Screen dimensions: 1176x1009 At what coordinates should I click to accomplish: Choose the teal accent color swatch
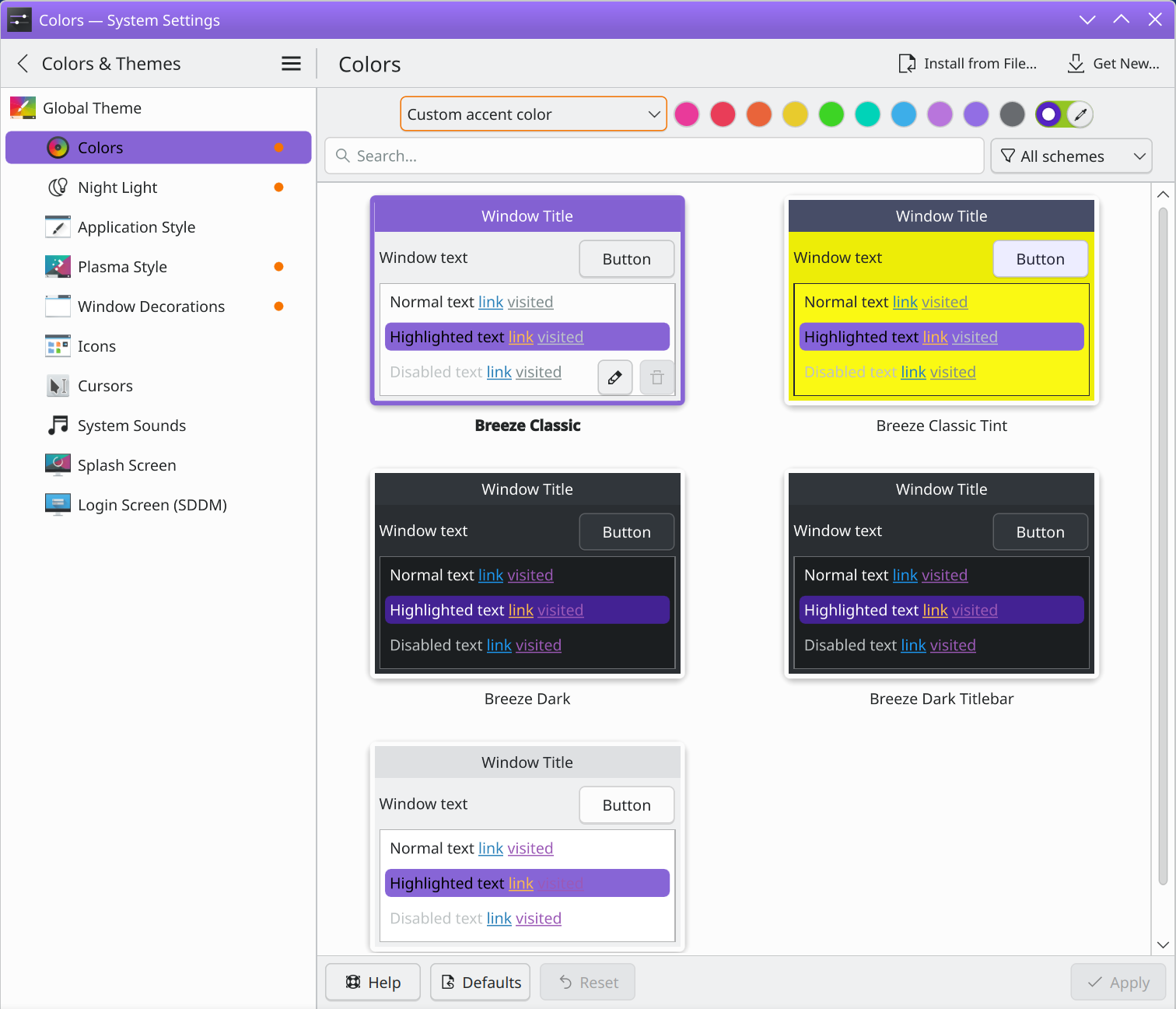(867, 114)
